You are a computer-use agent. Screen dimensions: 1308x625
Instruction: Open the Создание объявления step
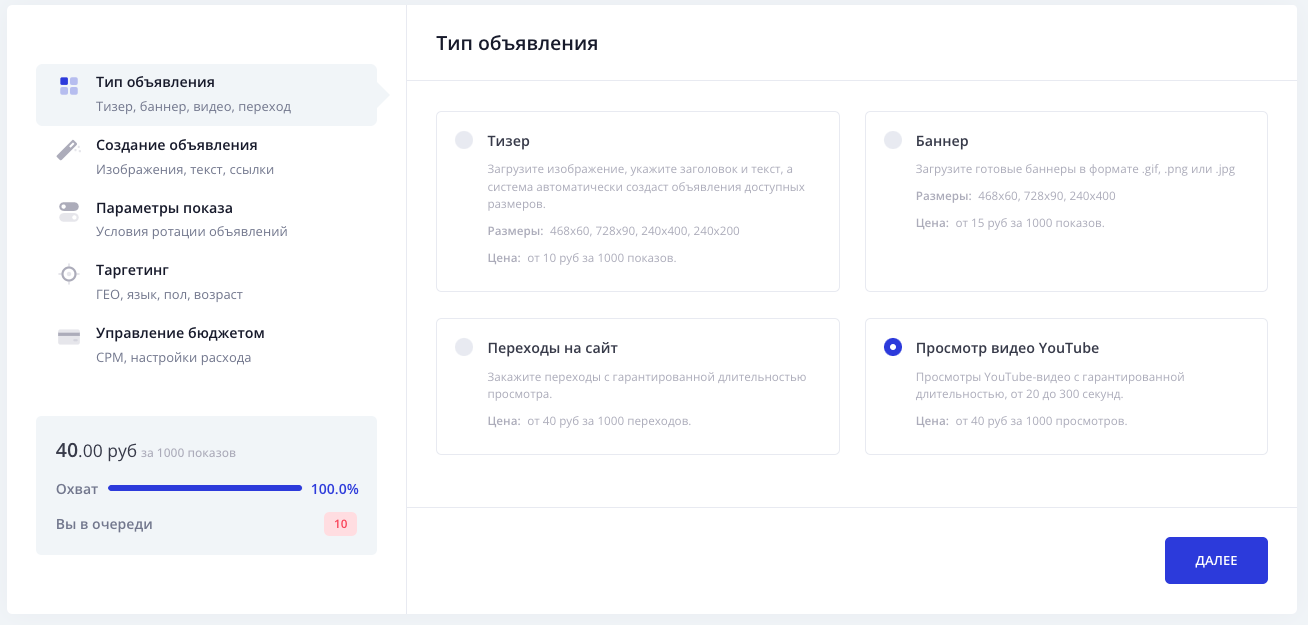point(176,145)
